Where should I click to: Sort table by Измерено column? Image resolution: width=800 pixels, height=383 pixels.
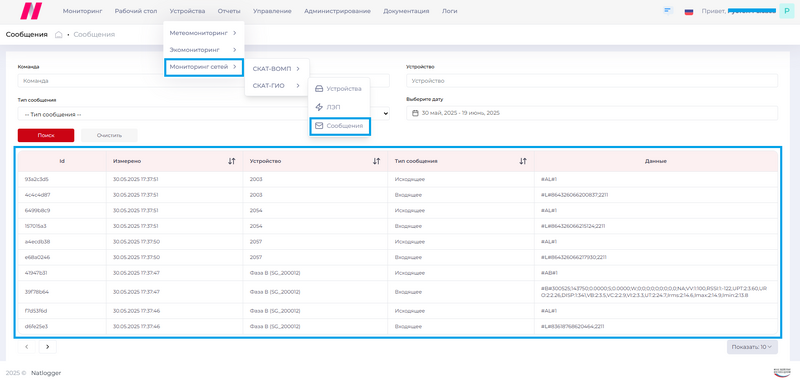pyautogui.click(x=232, y=161)
